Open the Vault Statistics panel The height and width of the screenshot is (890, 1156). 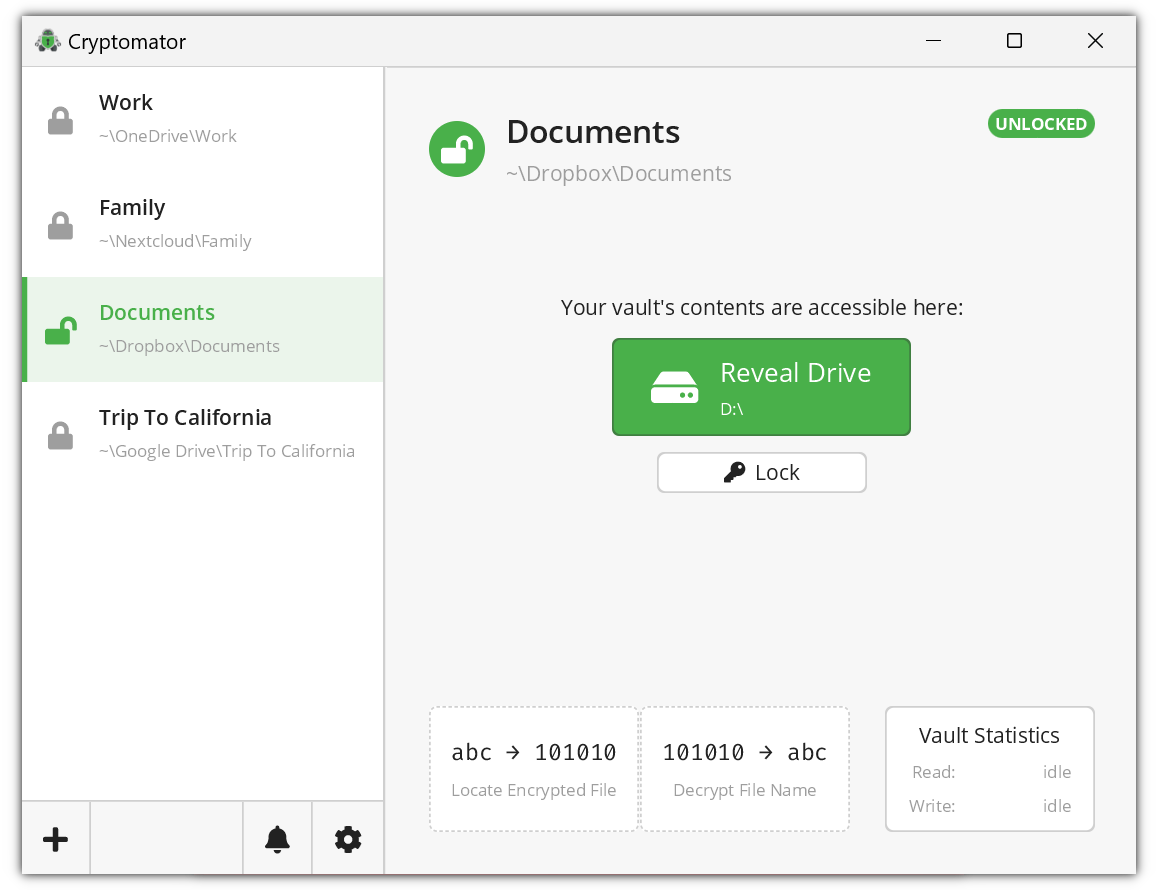(989, 769)
